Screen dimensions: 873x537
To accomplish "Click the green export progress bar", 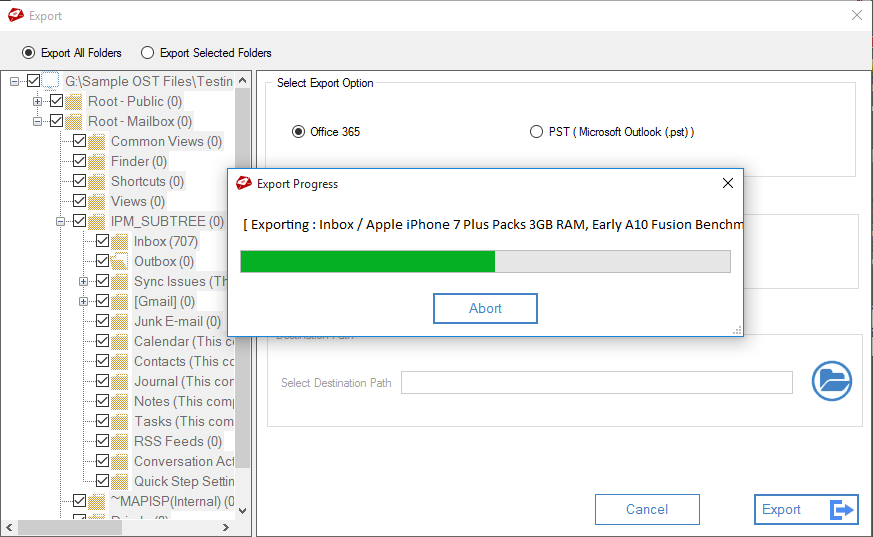I will coord(367,262).
